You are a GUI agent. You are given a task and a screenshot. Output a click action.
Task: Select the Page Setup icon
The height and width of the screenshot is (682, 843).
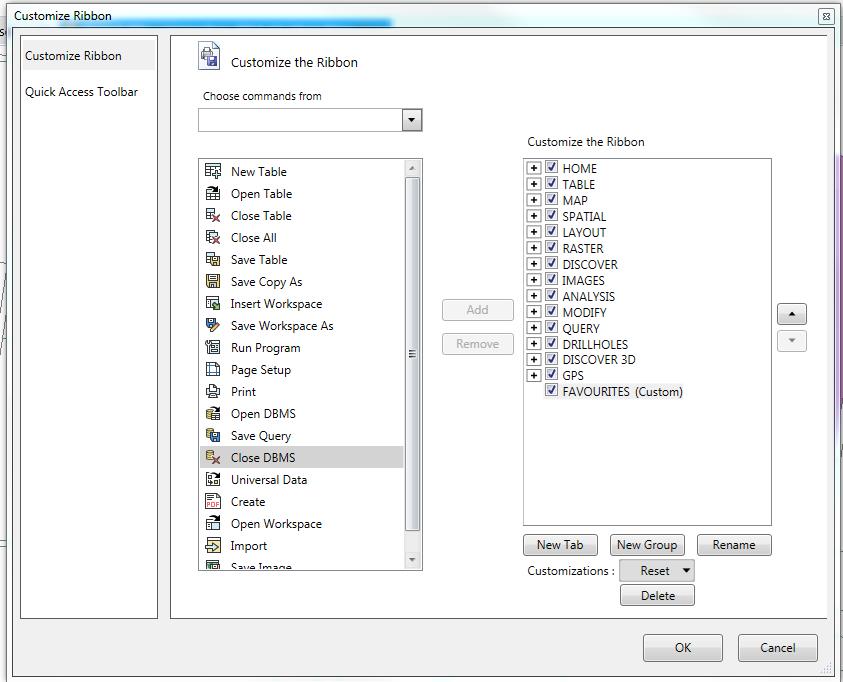click(x=213, y=369)
